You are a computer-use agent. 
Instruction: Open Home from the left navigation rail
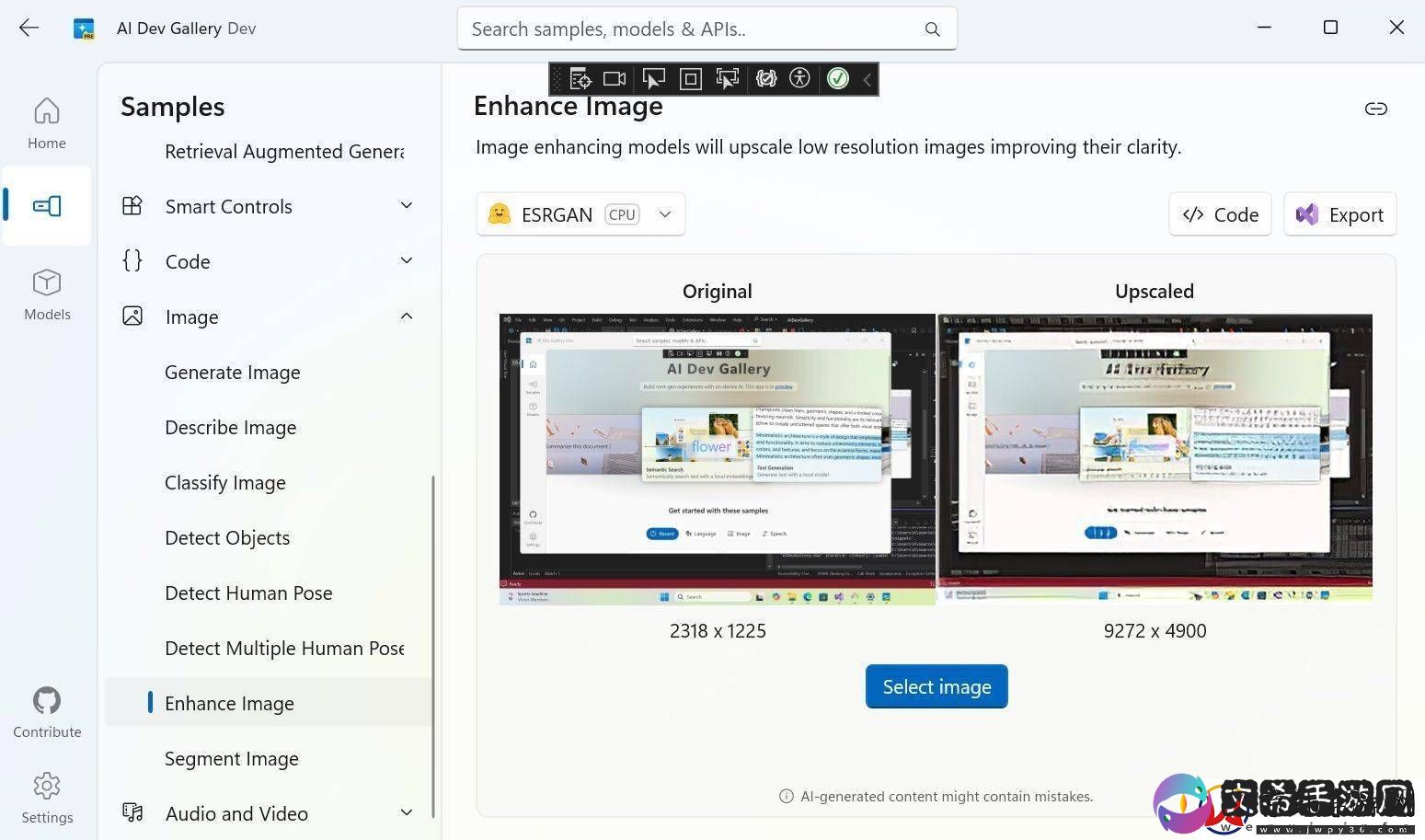47,123
